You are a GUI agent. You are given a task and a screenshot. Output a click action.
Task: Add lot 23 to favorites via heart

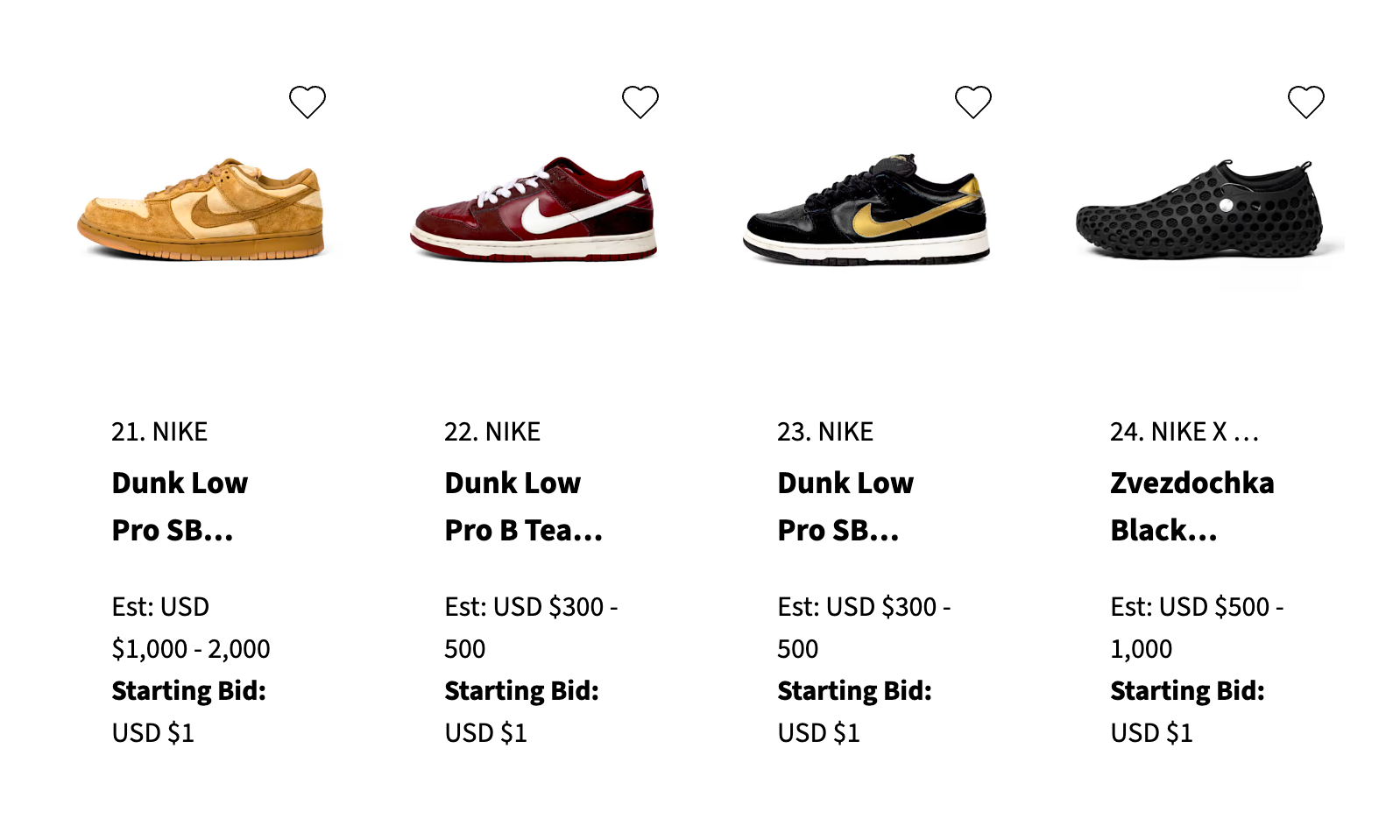pyautogui.click(x=973, y=102)
